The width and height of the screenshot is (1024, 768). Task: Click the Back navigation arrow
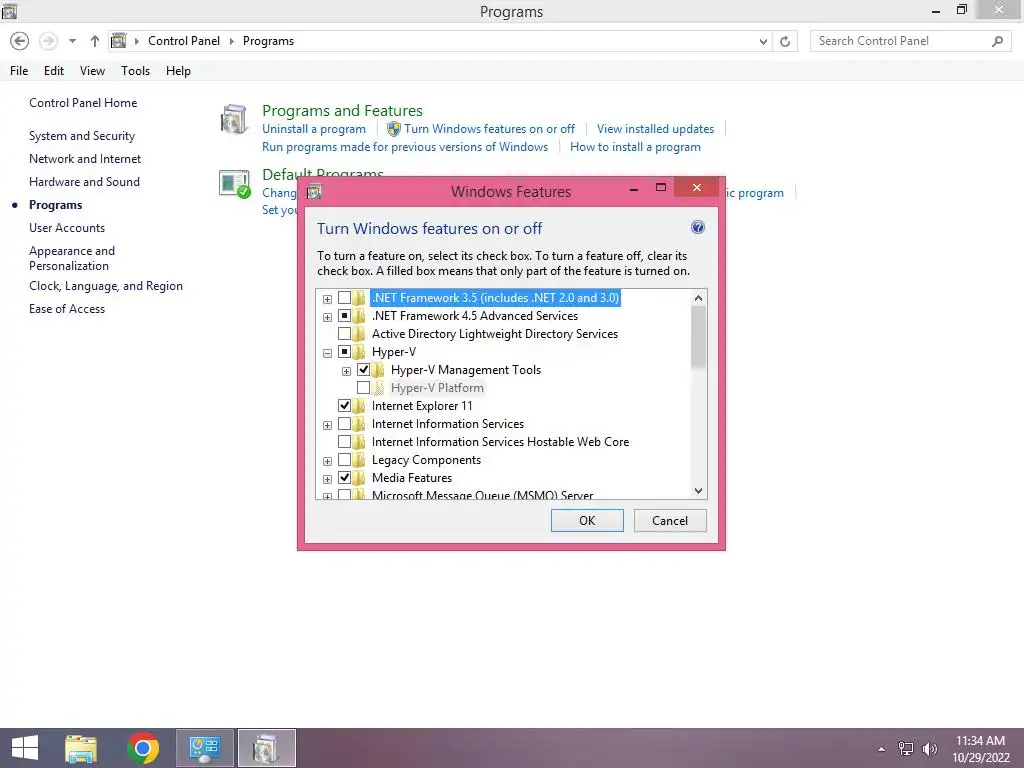[x=20, y=41]
